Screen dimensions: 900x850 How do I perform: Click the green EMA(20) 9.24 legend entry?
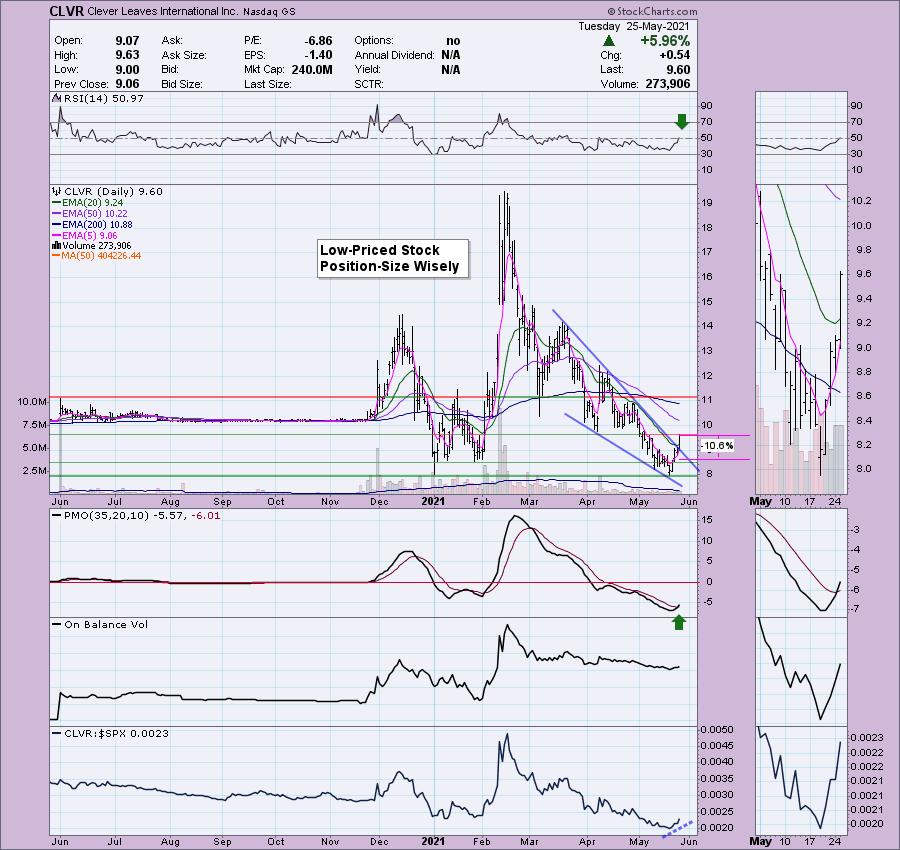[x=87, y=203]
